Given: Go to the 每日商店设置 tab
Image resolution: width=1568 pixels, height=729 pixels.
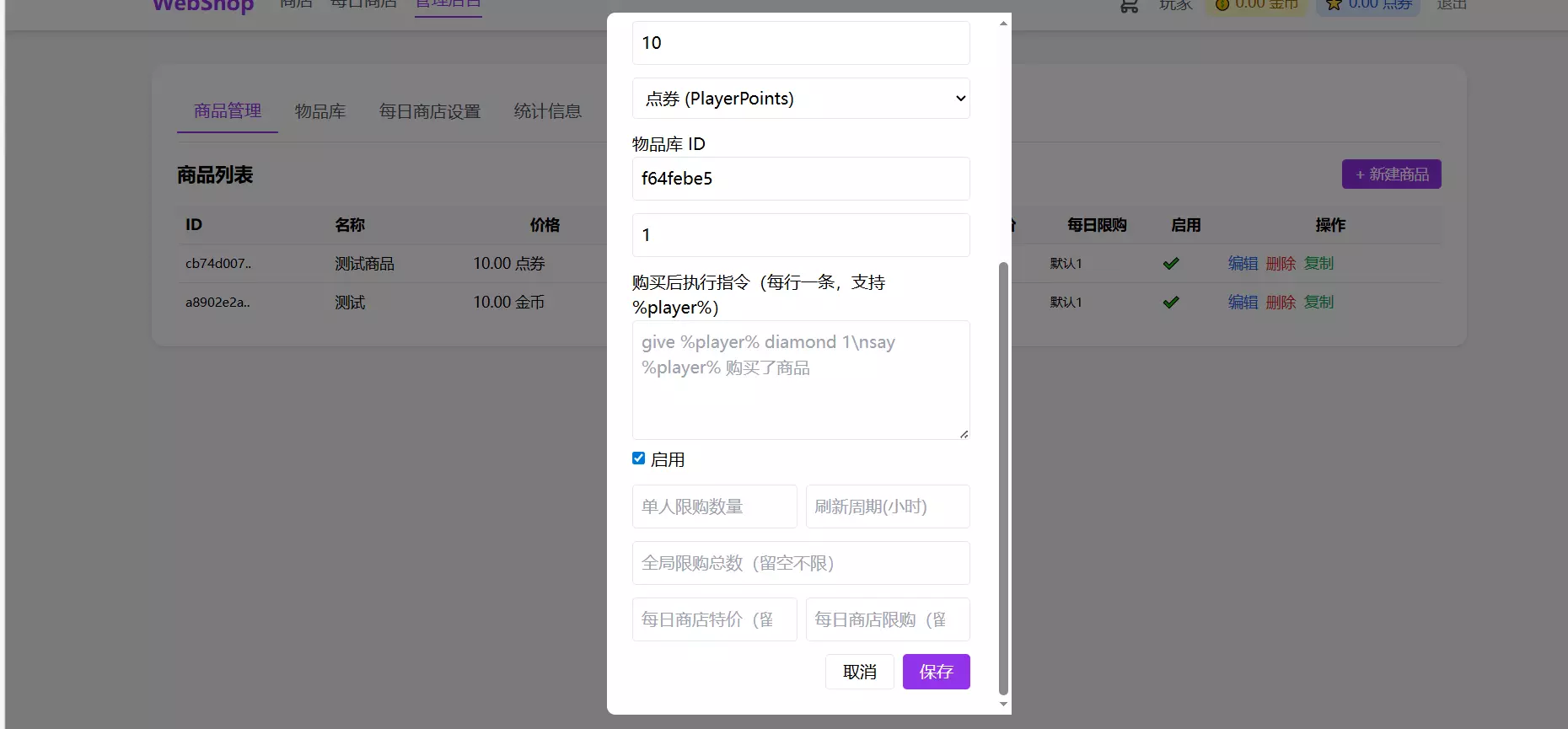Looking at the screenshot, I should tap(430, 111).
